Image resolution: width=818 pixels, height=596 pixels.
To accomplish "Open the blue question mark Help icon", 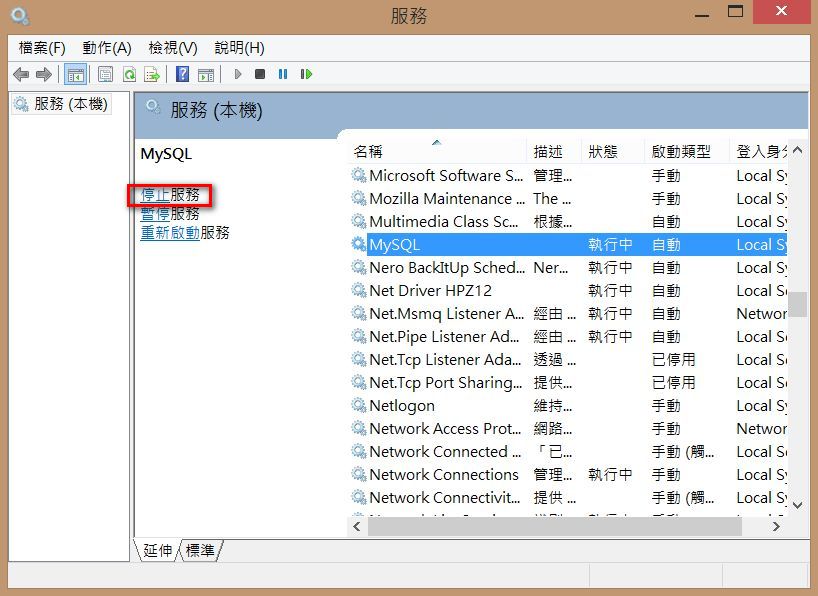I will (183, 74).
